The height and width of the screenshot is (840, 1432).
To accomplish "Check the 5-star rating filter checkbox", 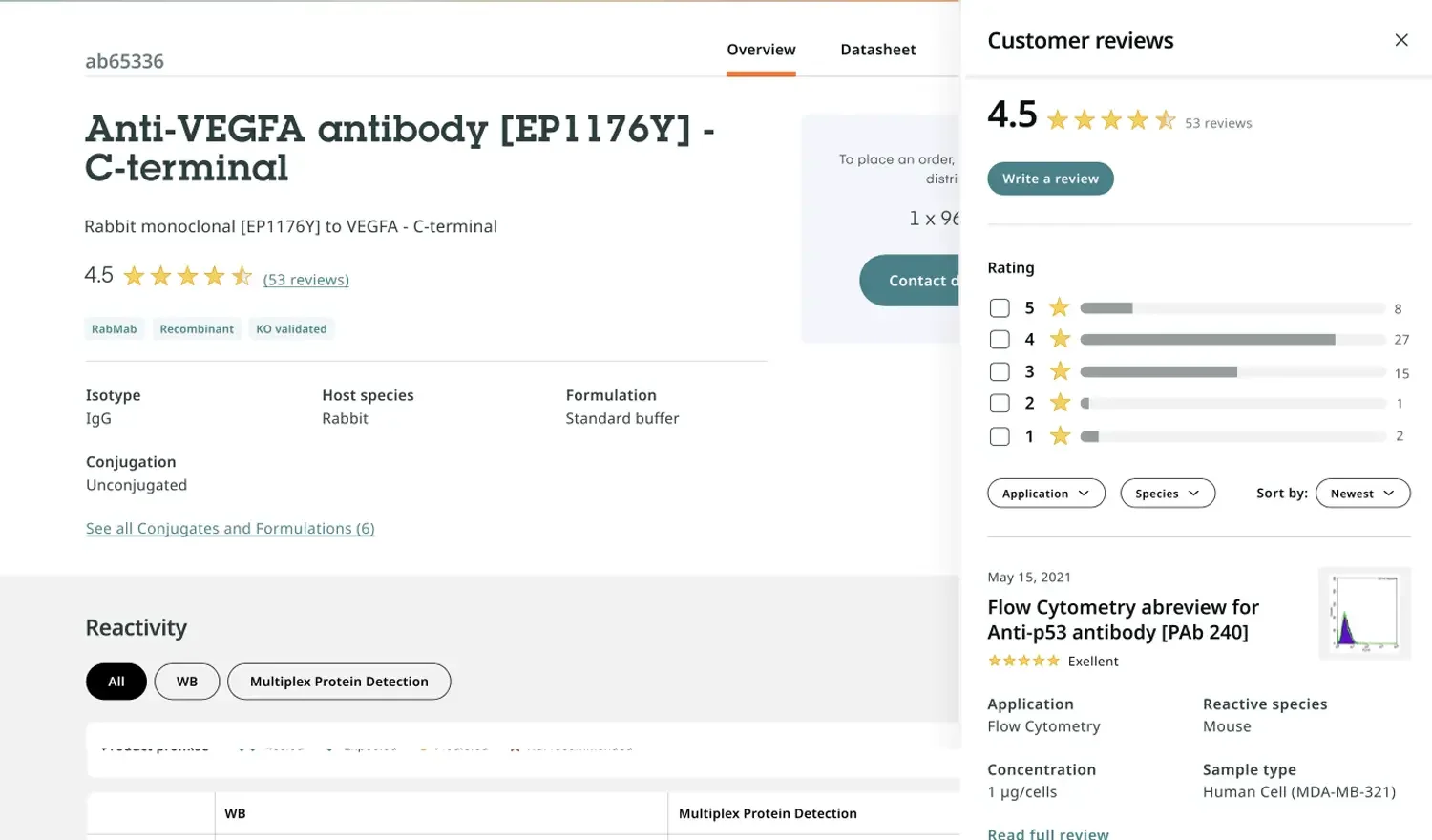I will click(1000, 308).
